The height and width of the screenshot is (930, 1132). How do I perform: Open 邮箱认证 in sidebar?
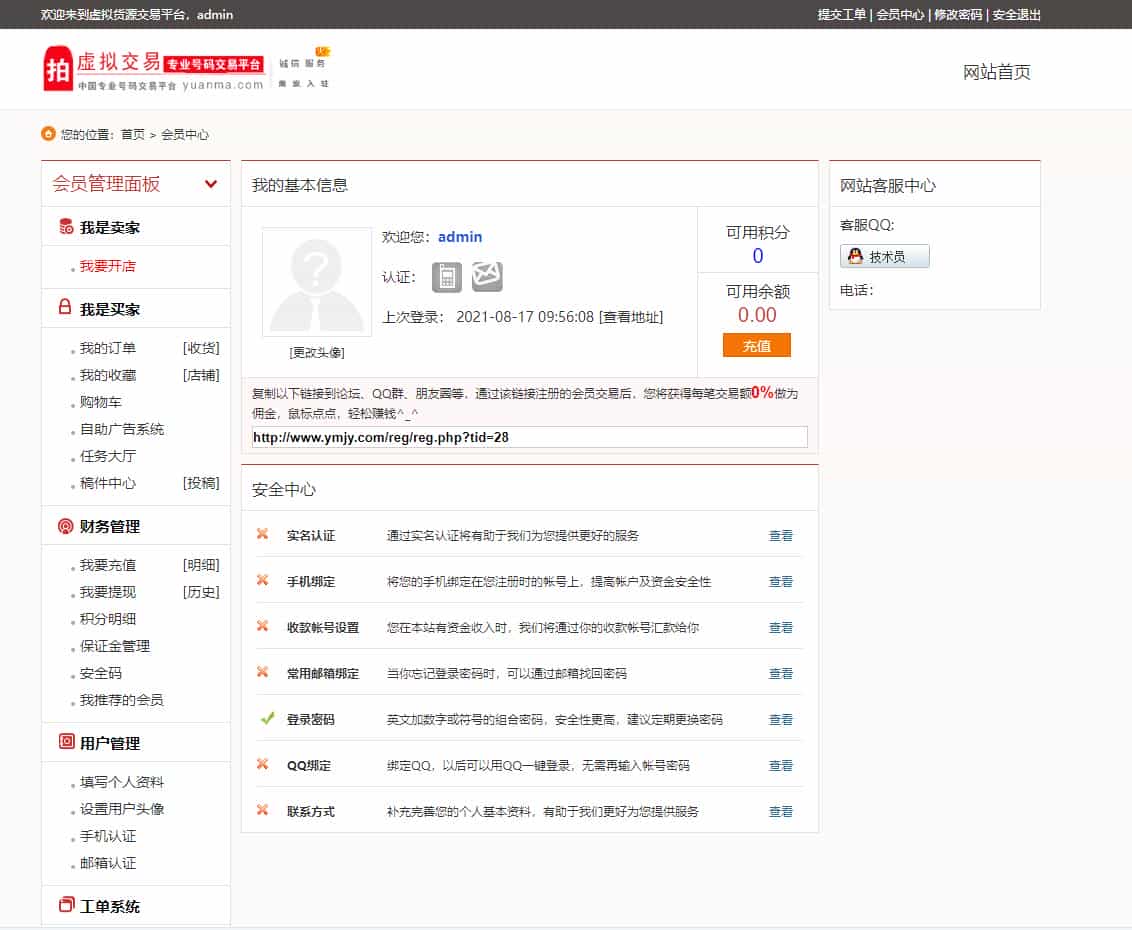coord(108,863)
